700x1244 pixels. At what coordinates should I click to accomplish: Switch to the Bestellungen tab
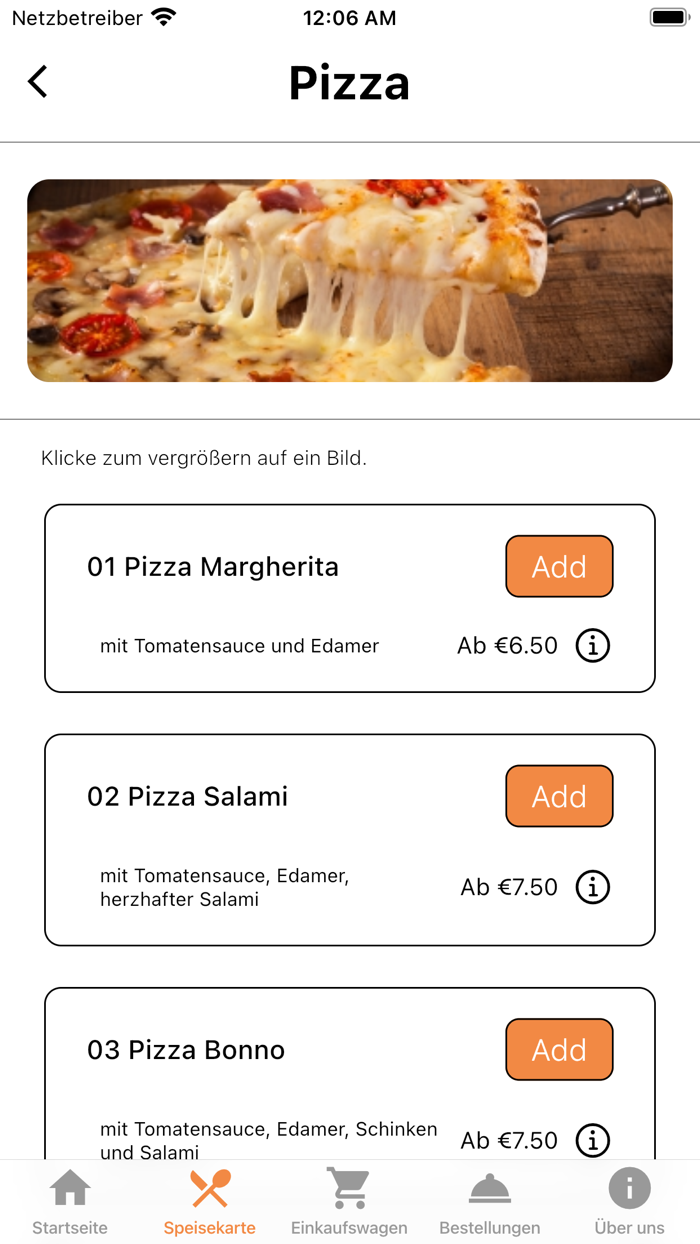489,1200
